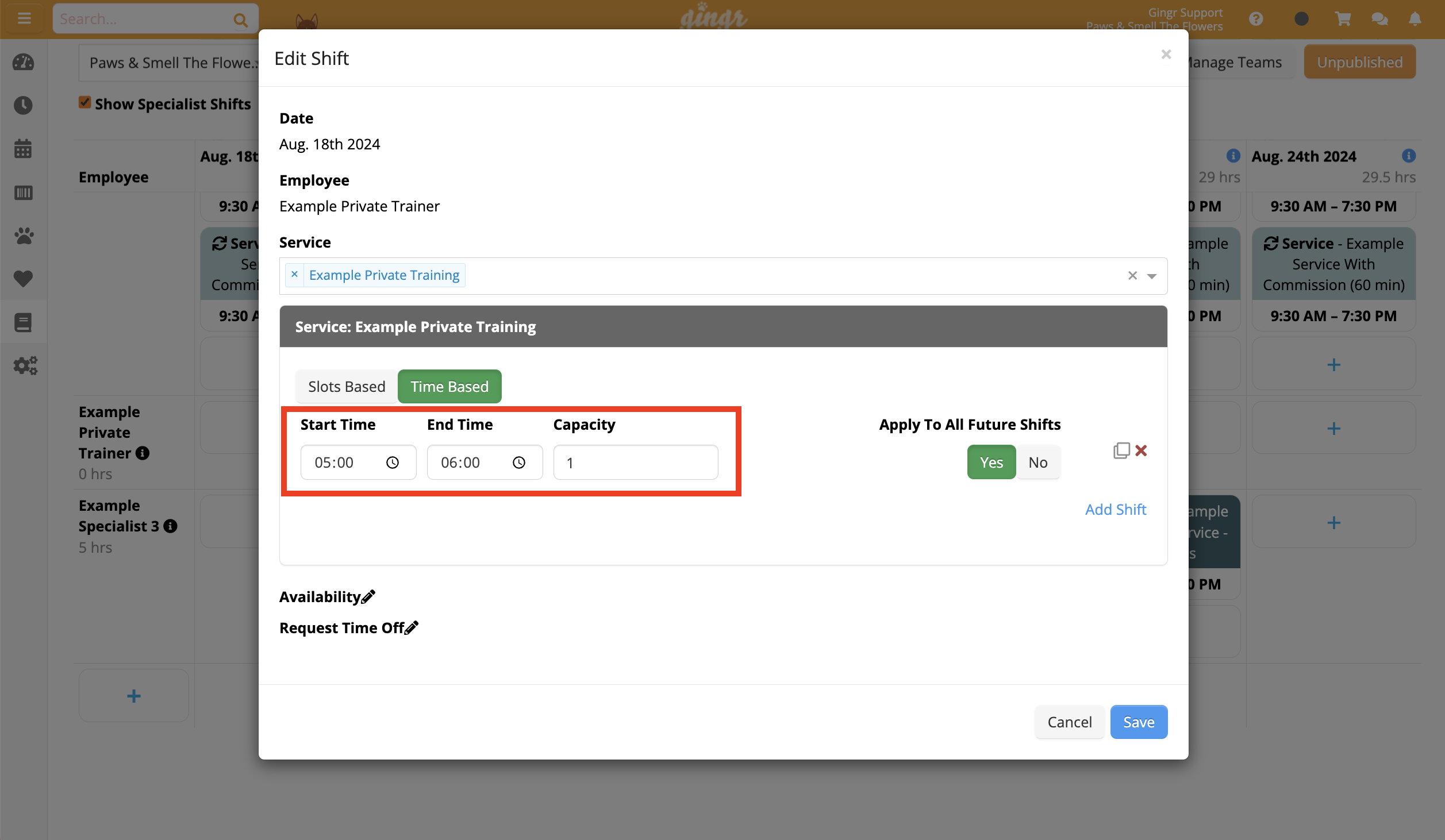Click the Service: Example Private Training header
Screen dimensions: 1445x840
click(x=723, y=327)
